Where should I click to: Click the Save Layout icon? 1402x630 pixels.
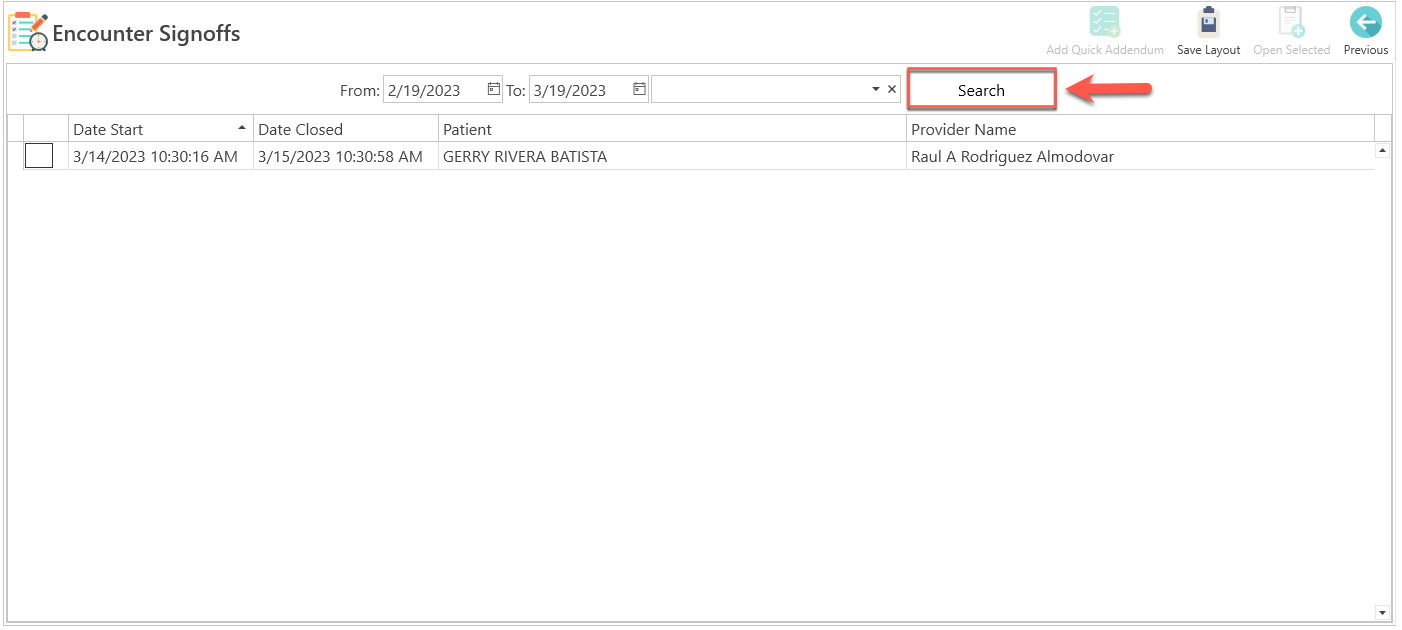(x=1209, y=23)
